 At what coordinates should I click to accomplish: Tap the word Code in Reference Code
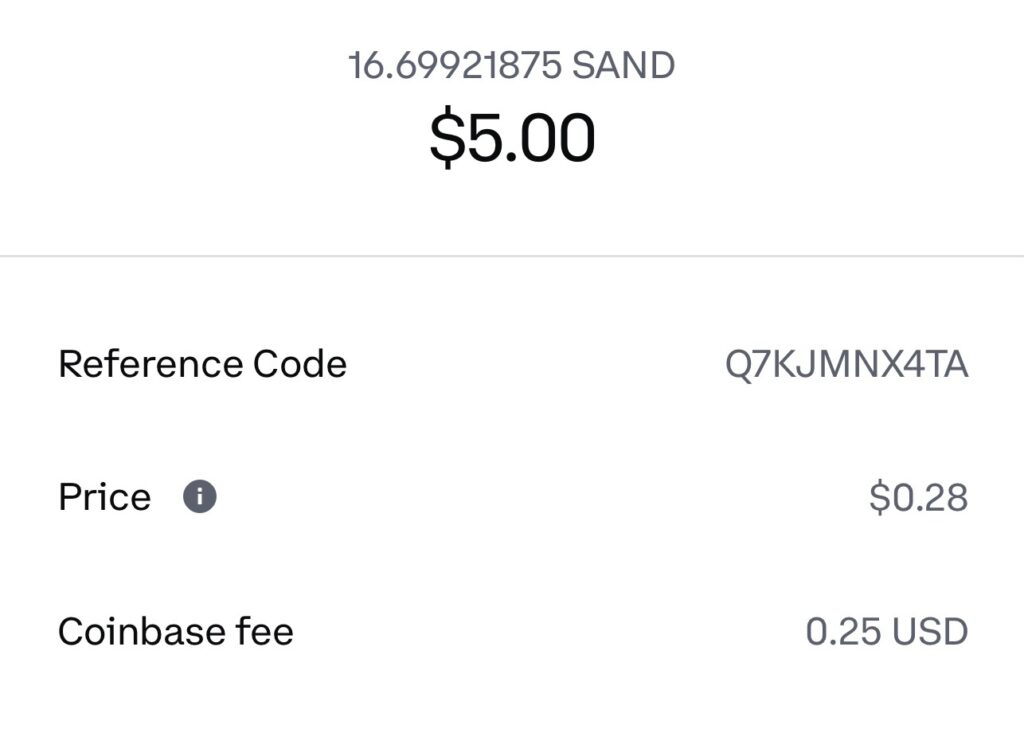300,364
